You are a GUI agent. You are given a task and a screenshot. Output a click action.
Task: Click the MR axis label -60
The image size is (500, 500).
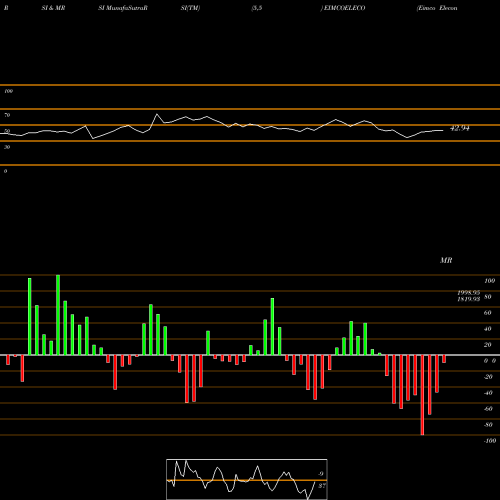[488, 409]
